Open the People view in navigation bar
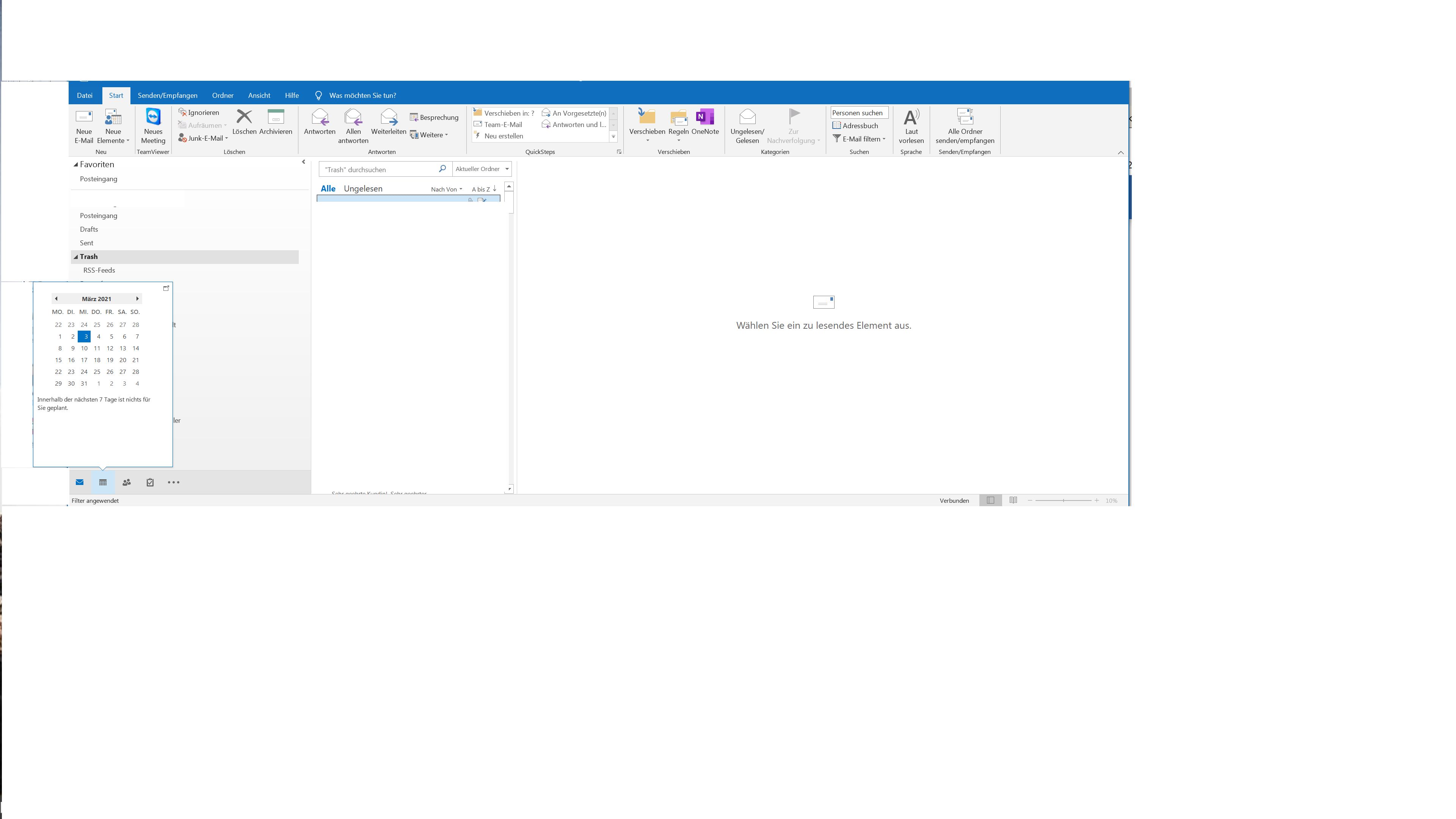Screen dimensions: 1456x819 click(127, 482)
